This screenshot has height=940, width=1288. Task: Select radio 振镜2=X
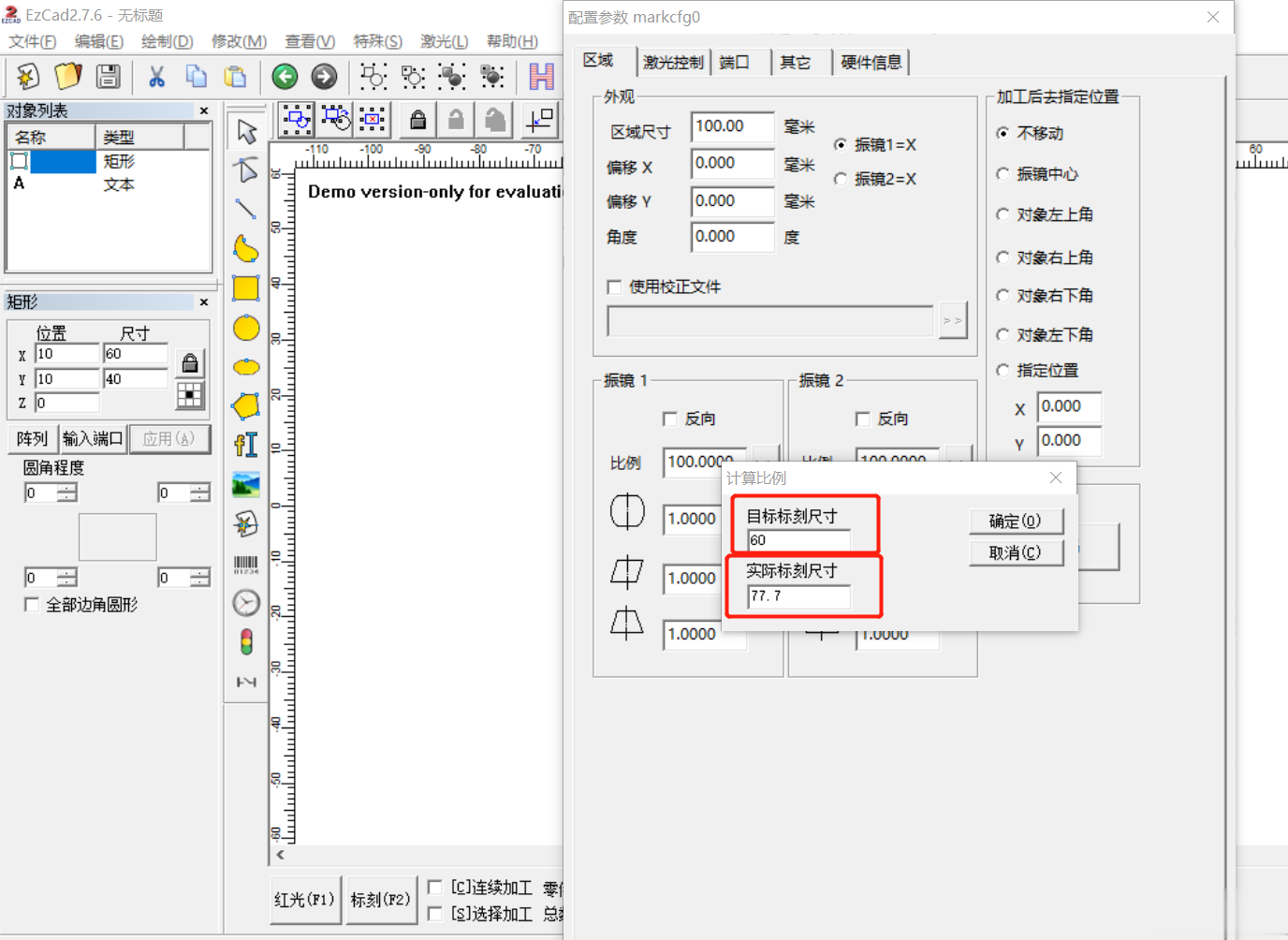(841, 179)
